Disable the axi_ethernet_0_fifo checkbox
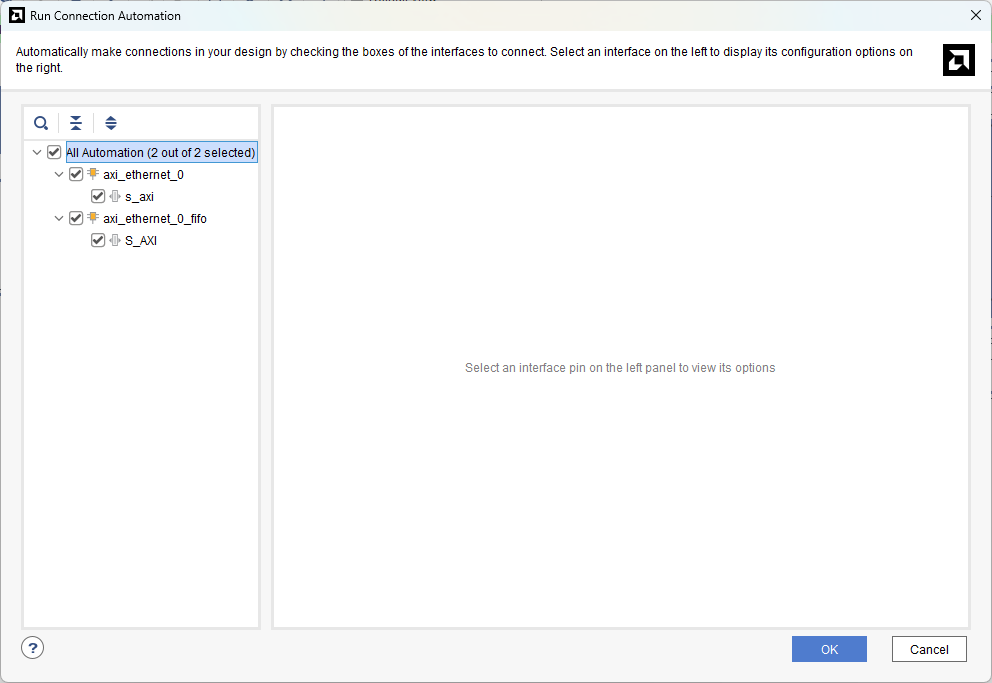Screen dimensions: 992x683 pyautogui.click(x=76, y=218)
